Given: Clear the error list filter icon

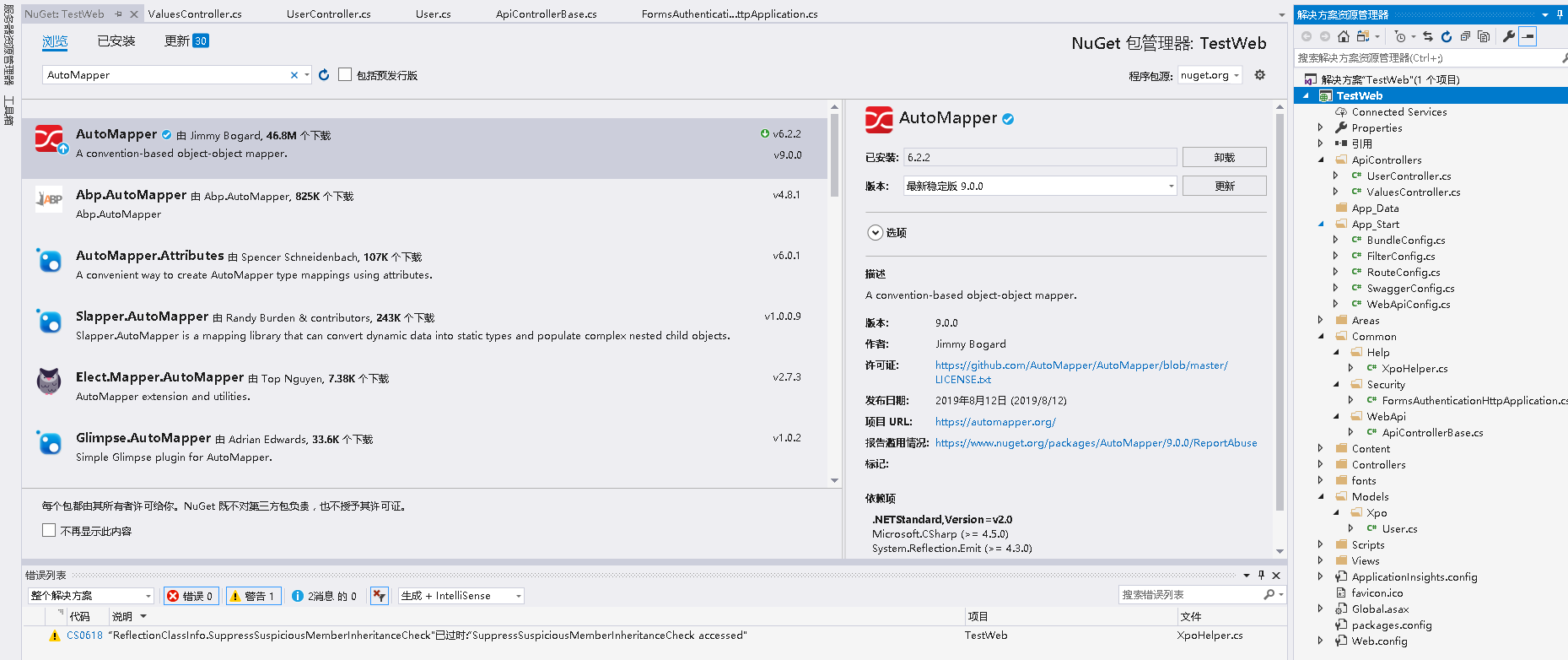Looking at the screenshot, I should pyautogui.click(x=380, y=596).
